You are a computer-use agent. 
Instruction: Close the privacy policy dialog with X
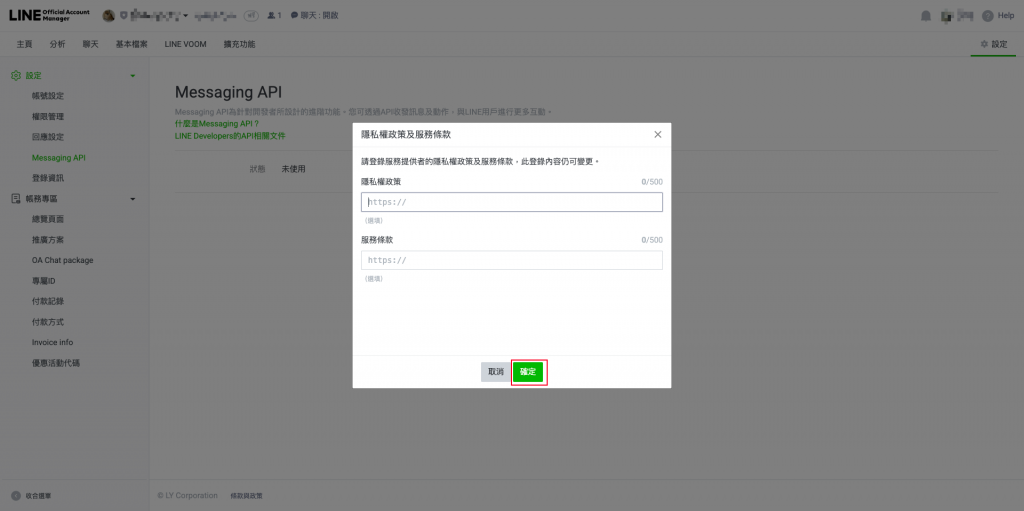[658, 135]
